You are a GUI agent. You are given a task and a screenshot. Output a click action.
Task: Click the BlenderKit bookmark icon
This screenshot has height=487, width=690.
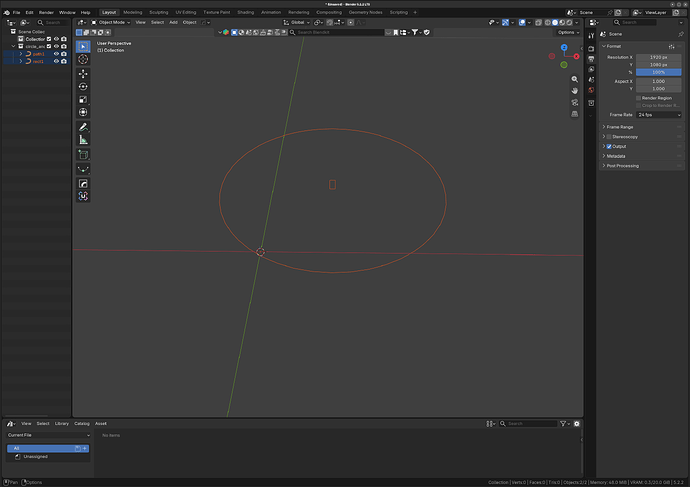coord(396,32)
